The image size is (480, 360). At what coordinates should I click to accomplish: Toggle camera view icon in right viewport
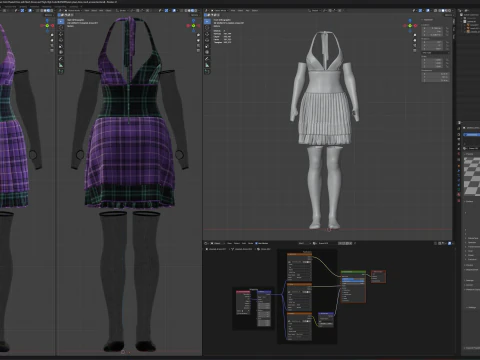[x=415, y=45]
